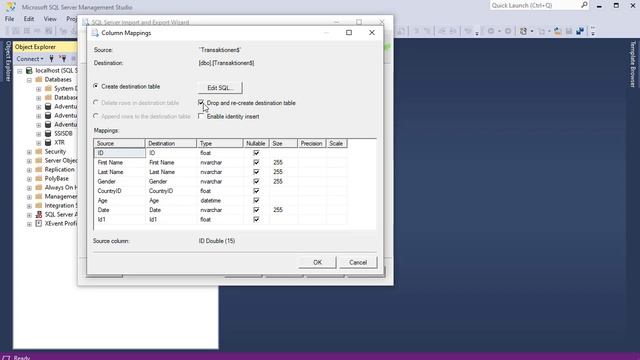Open the Edit menu

(x=29, y=19)
